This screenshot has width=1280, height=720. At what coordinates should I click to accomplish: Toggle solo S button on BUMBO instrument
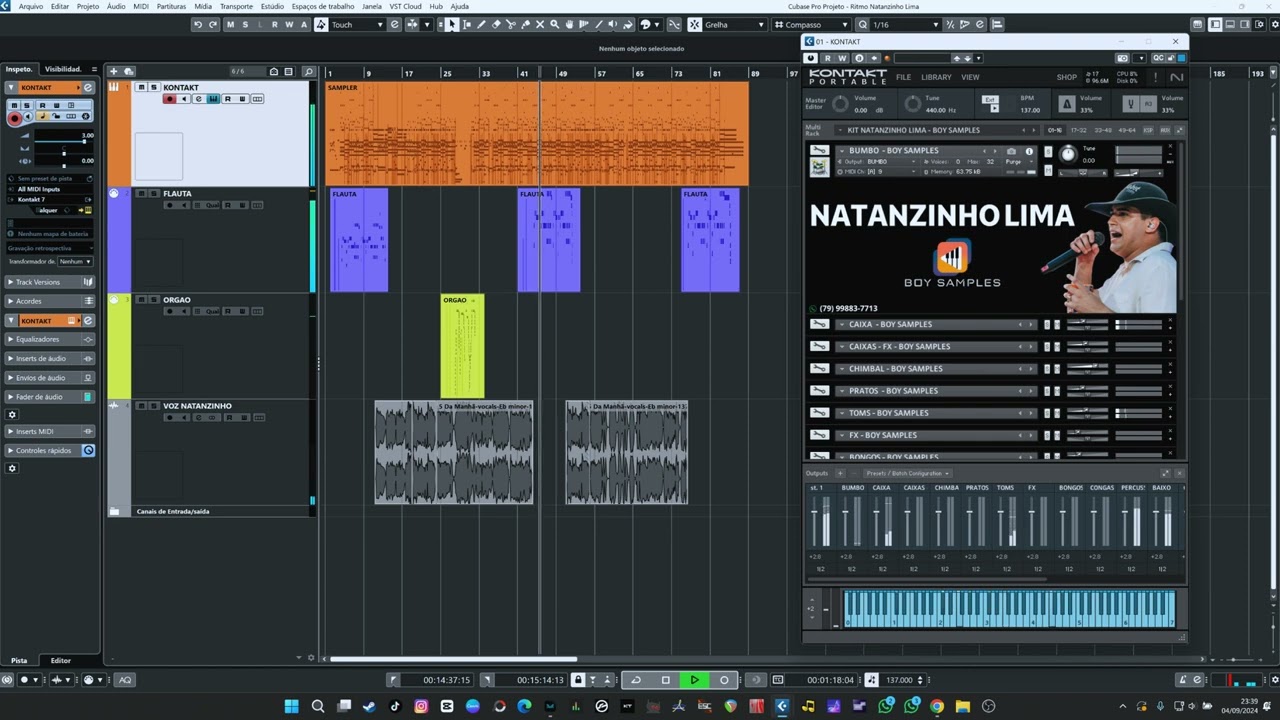(x=1049, y=151)
